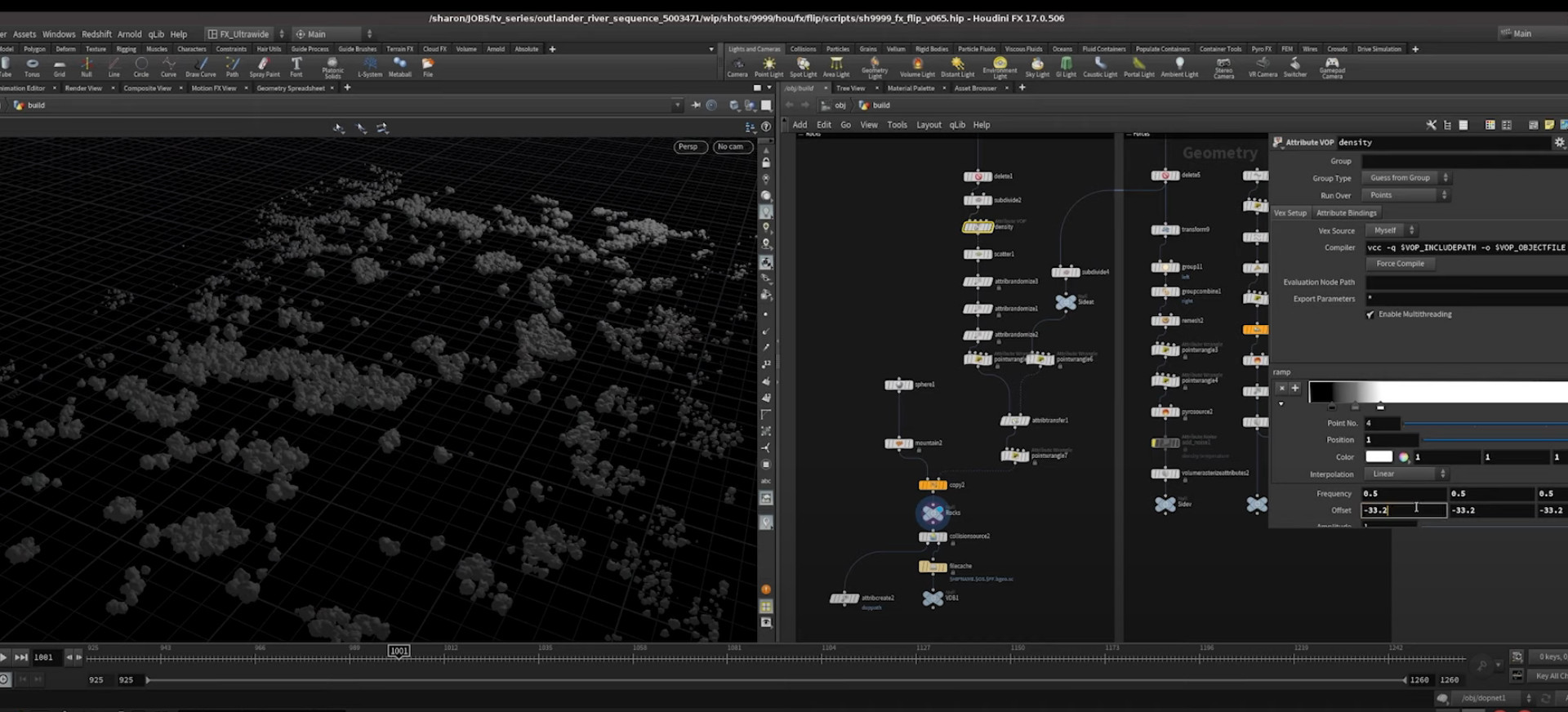
Task: Add a Volume Light from the shelf
Action: 917,67
